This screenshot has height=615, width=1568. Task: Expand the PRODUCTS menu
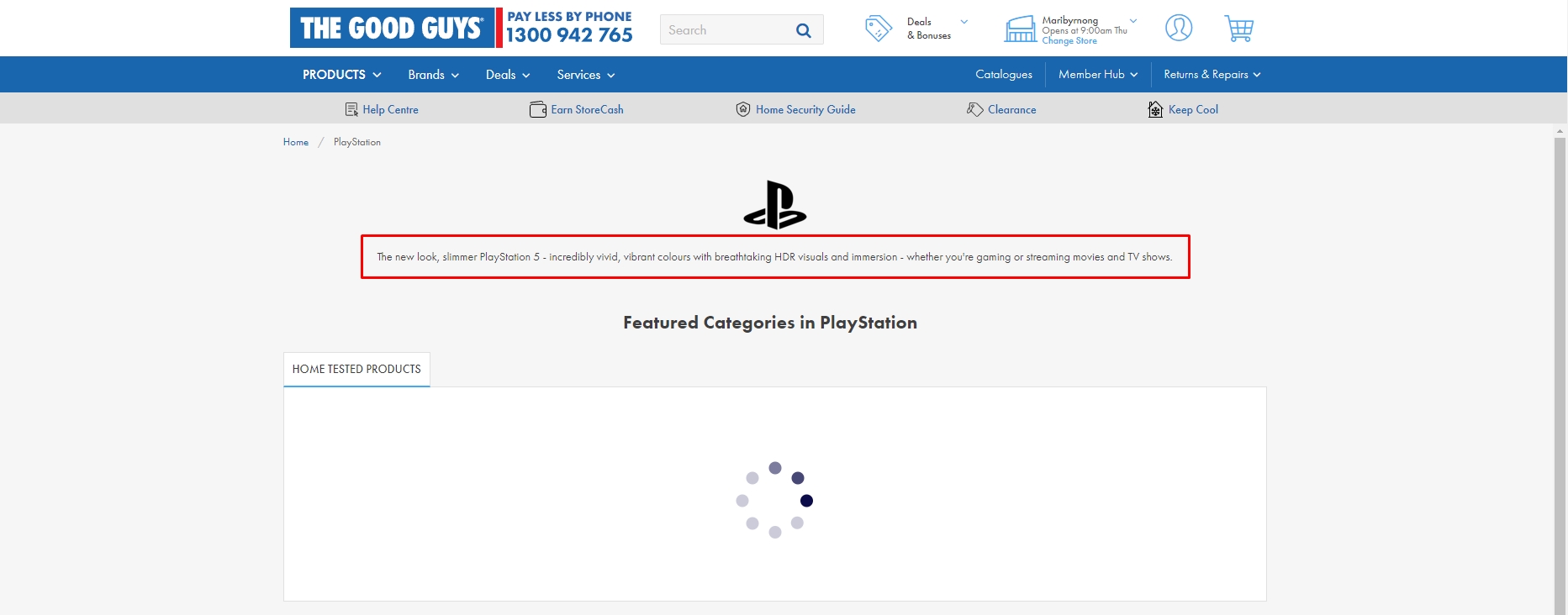click(x=342, y=75)
